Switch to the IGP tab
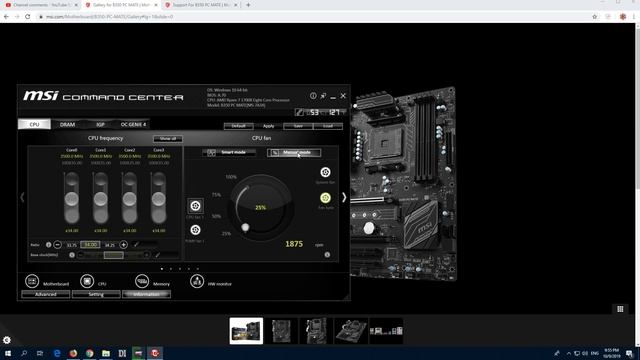Image resolution: width=640 pixels, height=360 pixels. click(x=100, y=124)
